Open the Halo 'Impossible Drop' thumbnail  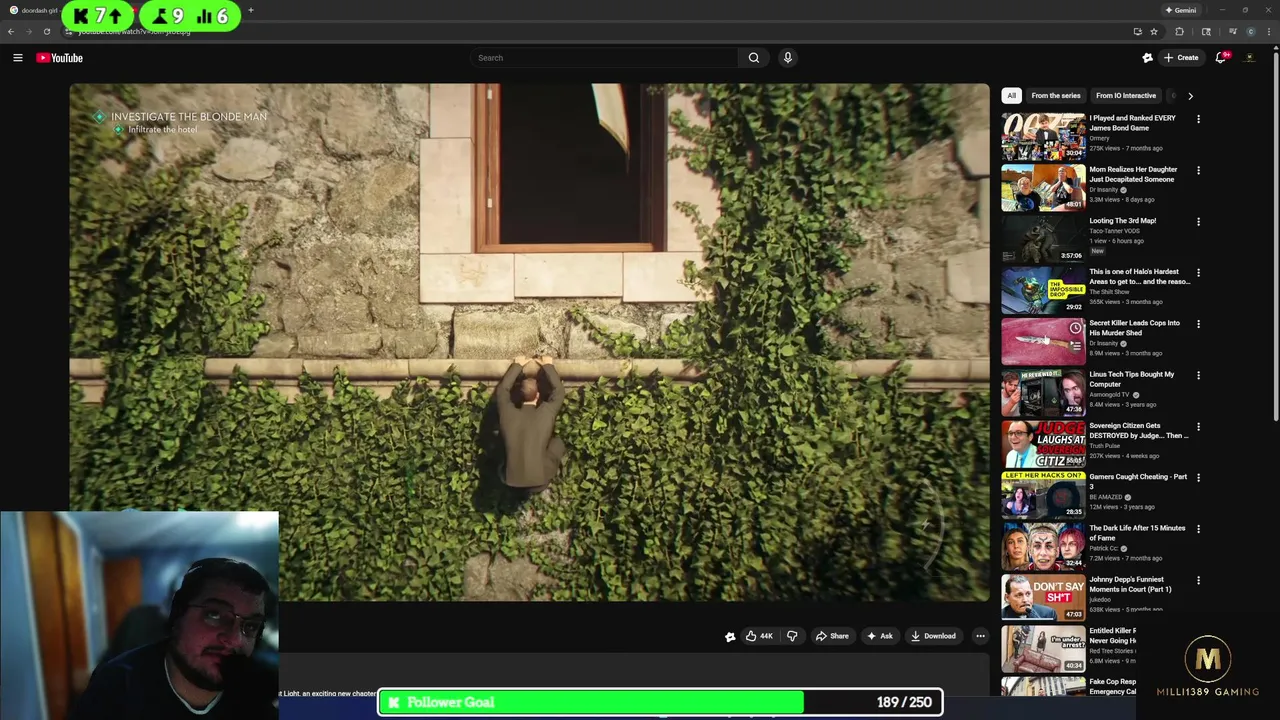point(1043,290)
